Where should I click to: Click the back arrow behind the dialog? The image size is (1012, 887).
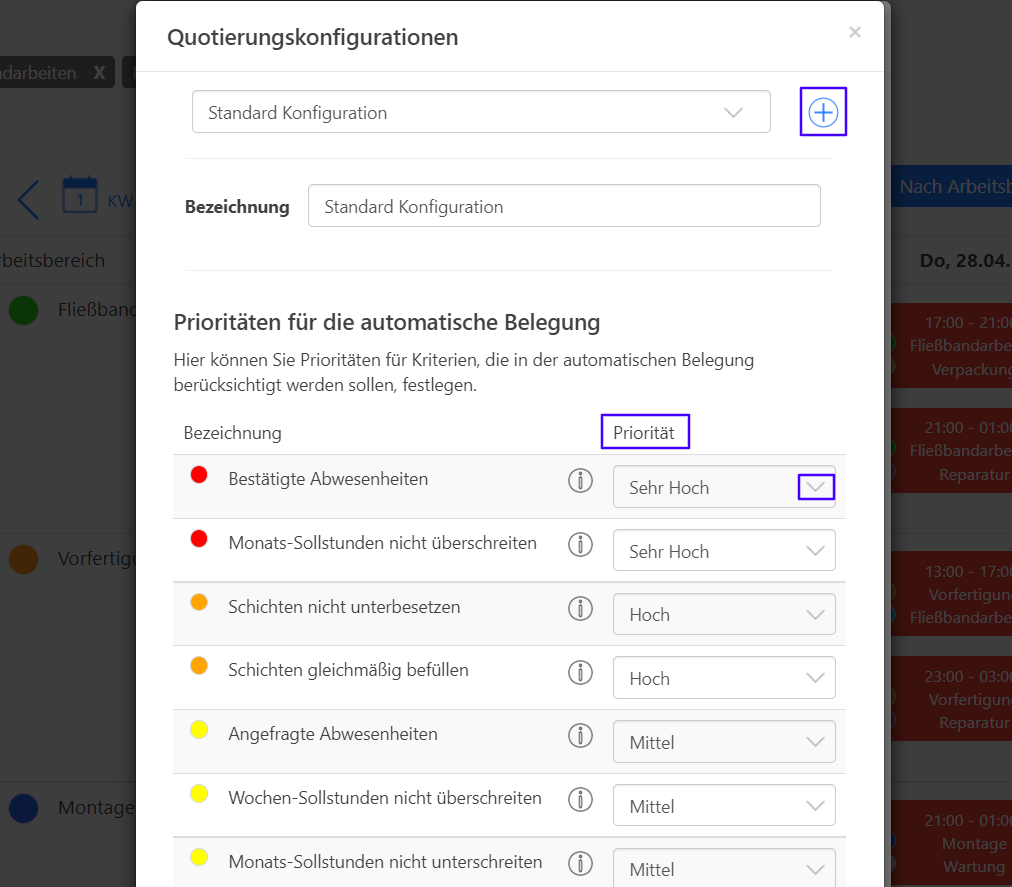tap(28, 200)
